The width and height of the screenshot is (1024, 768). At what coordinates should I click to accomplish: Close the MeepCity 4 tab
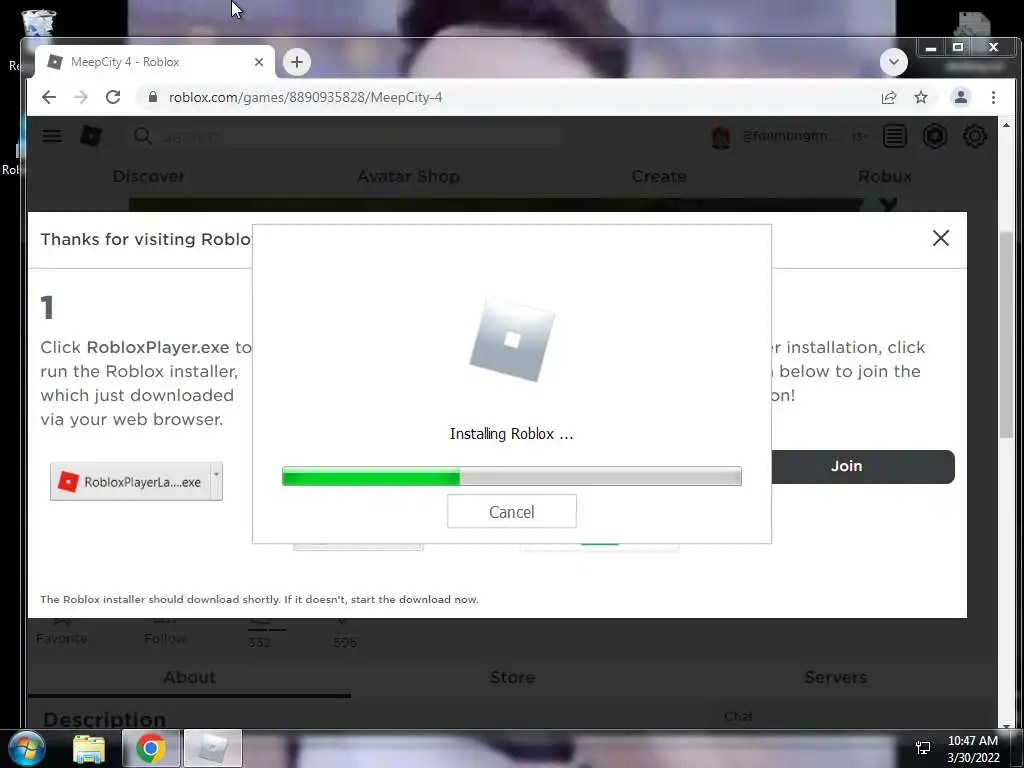(259, 62)
